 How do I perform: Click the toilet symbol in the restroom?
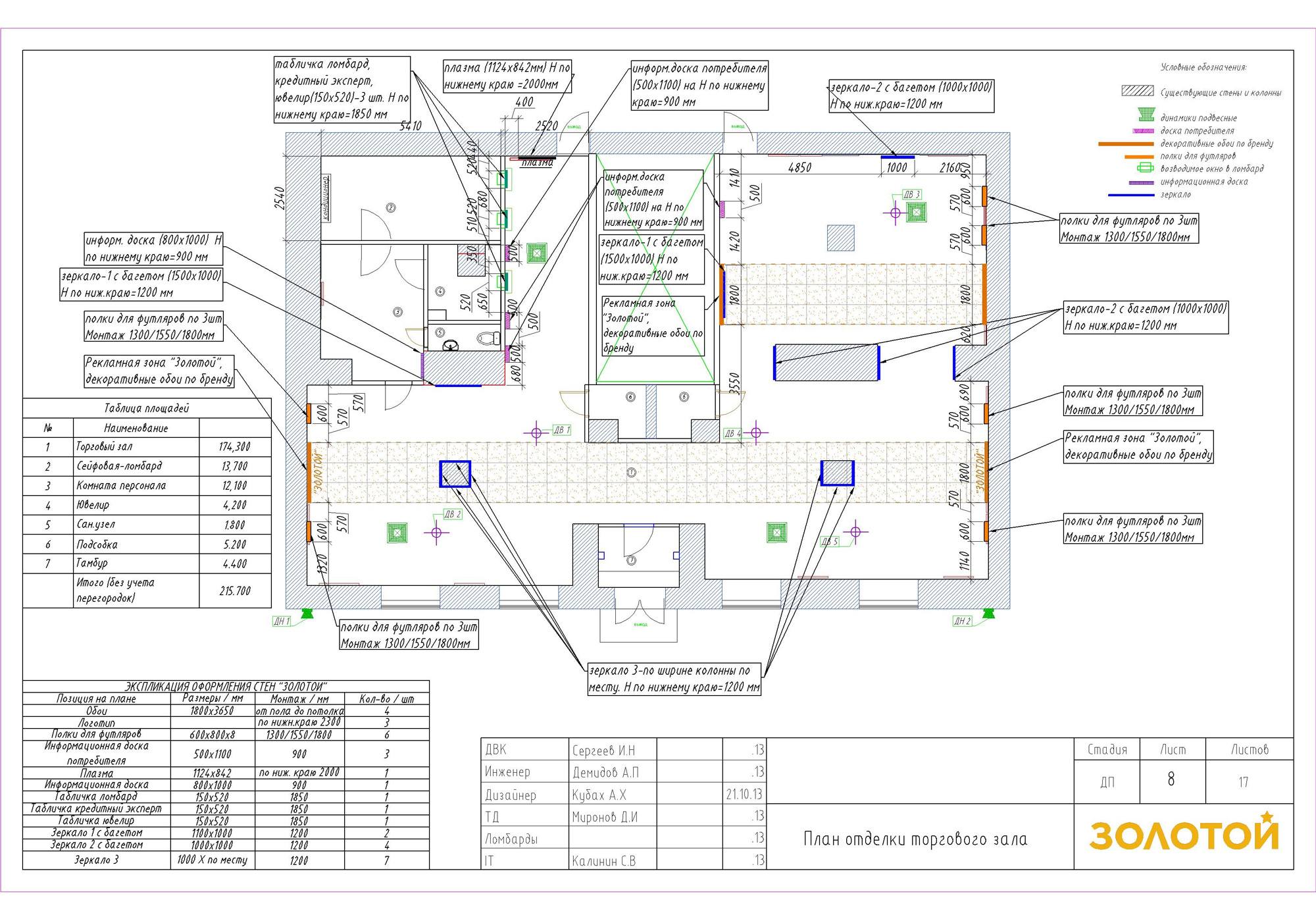488,338
